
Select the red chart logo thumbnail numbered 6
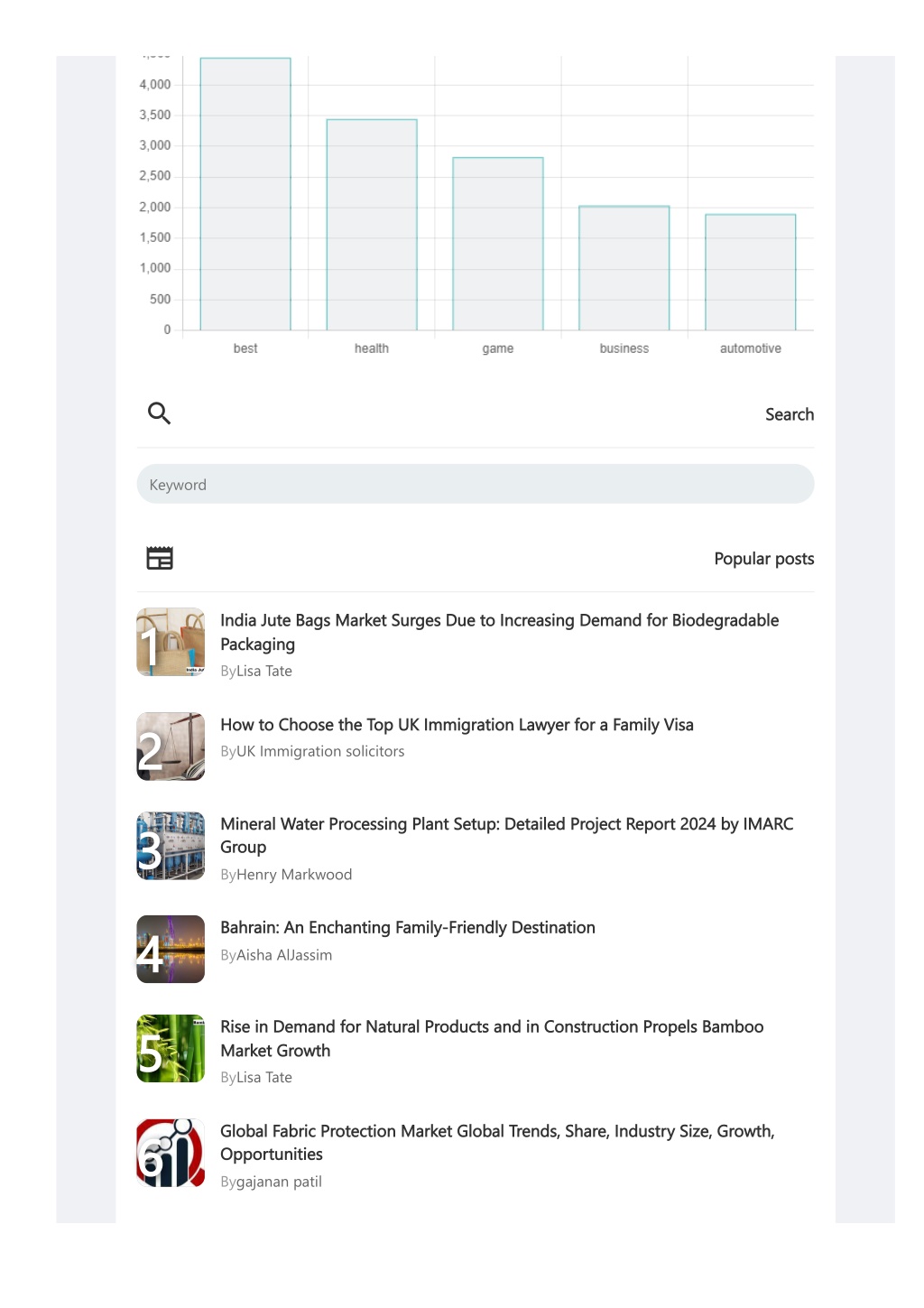point(171,1153)
